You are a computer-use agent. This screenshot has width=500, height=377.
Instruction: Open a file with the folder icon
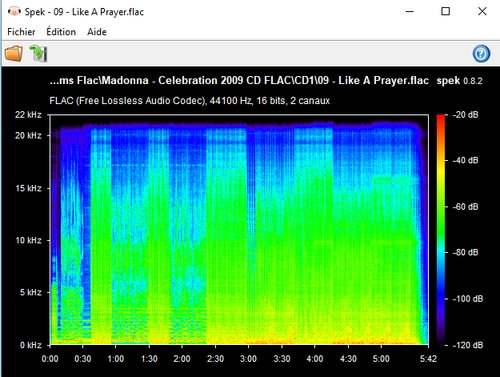pyautogui.click(x=14, y=53)
